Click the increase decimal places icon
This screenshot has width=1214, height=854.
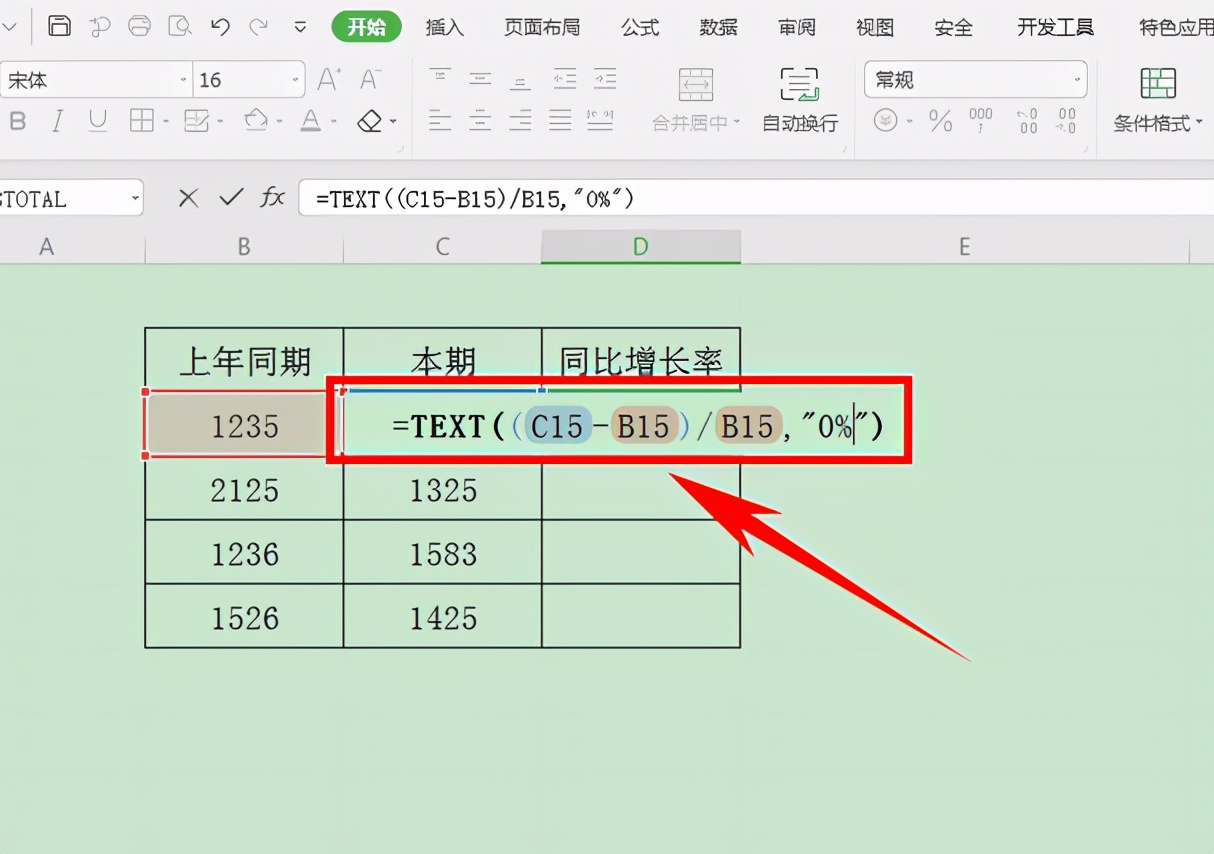click(x=1025, y=120)
